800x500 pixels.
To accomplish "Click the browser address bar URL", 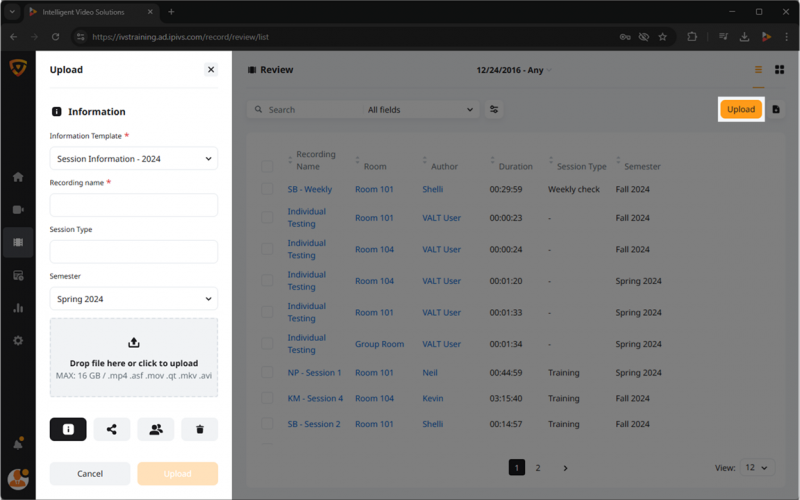I will 181,37.
